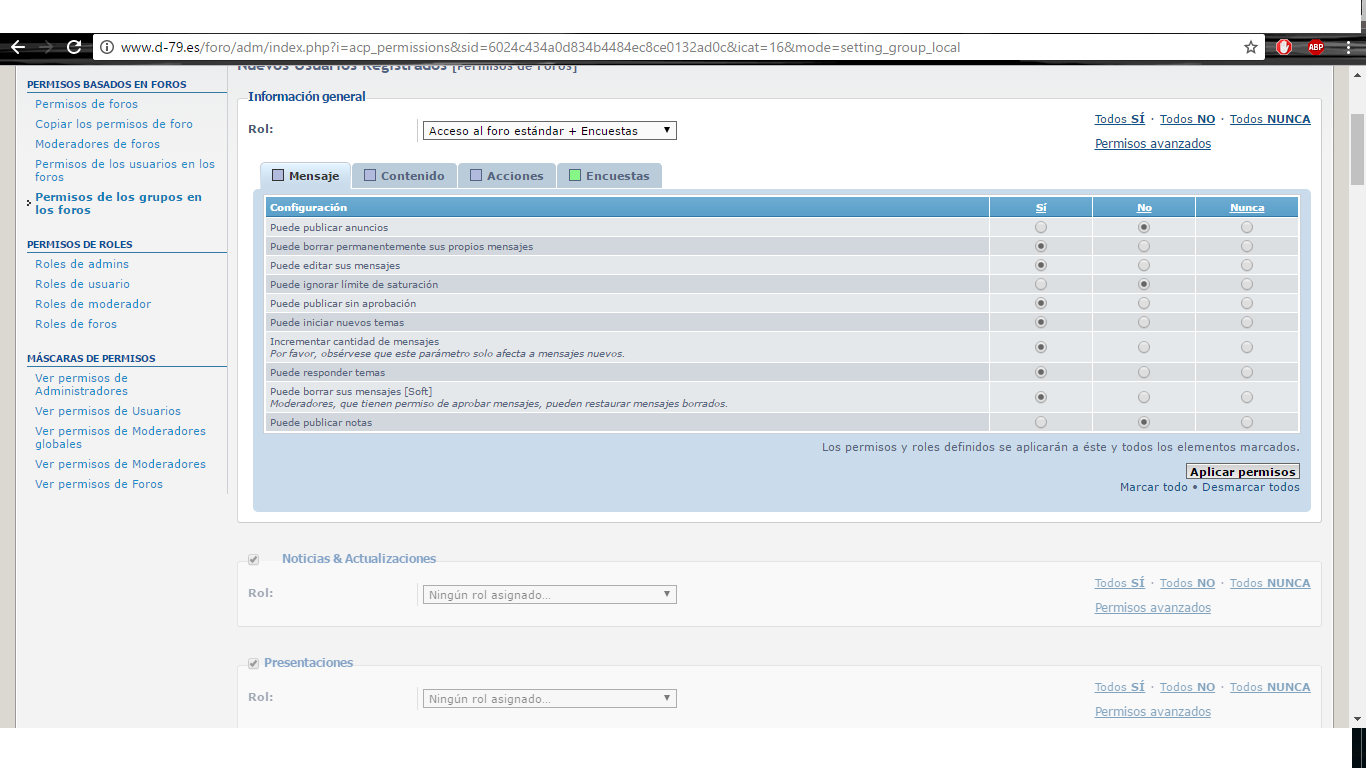Viewport: 1366px width, 768px height.
Task: Click the site info icon in address bar
Action: click(x=107, y=47)
